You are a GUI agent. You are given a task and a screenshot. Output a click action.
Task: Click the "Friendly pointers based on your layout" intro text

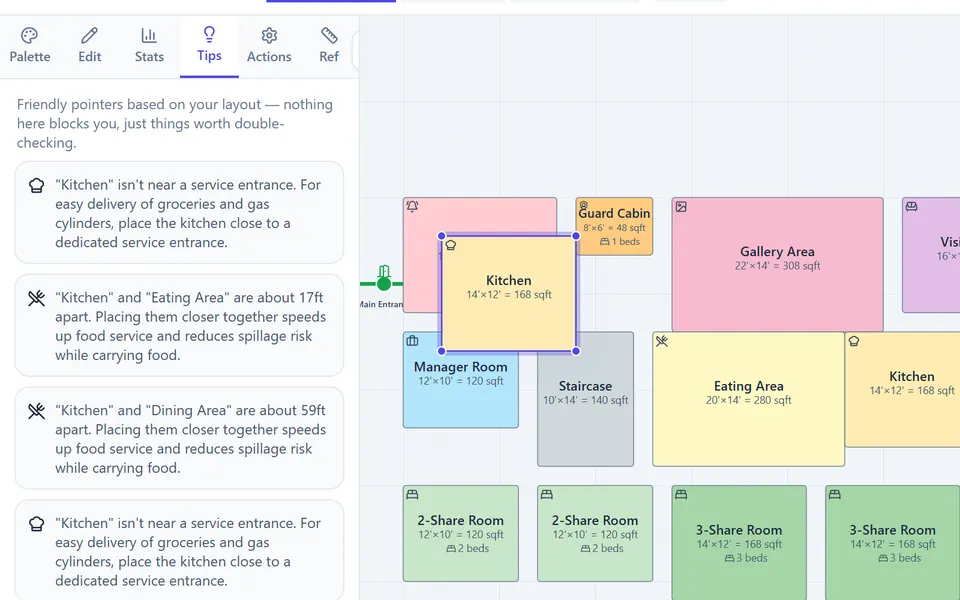(x=175, y=123)
